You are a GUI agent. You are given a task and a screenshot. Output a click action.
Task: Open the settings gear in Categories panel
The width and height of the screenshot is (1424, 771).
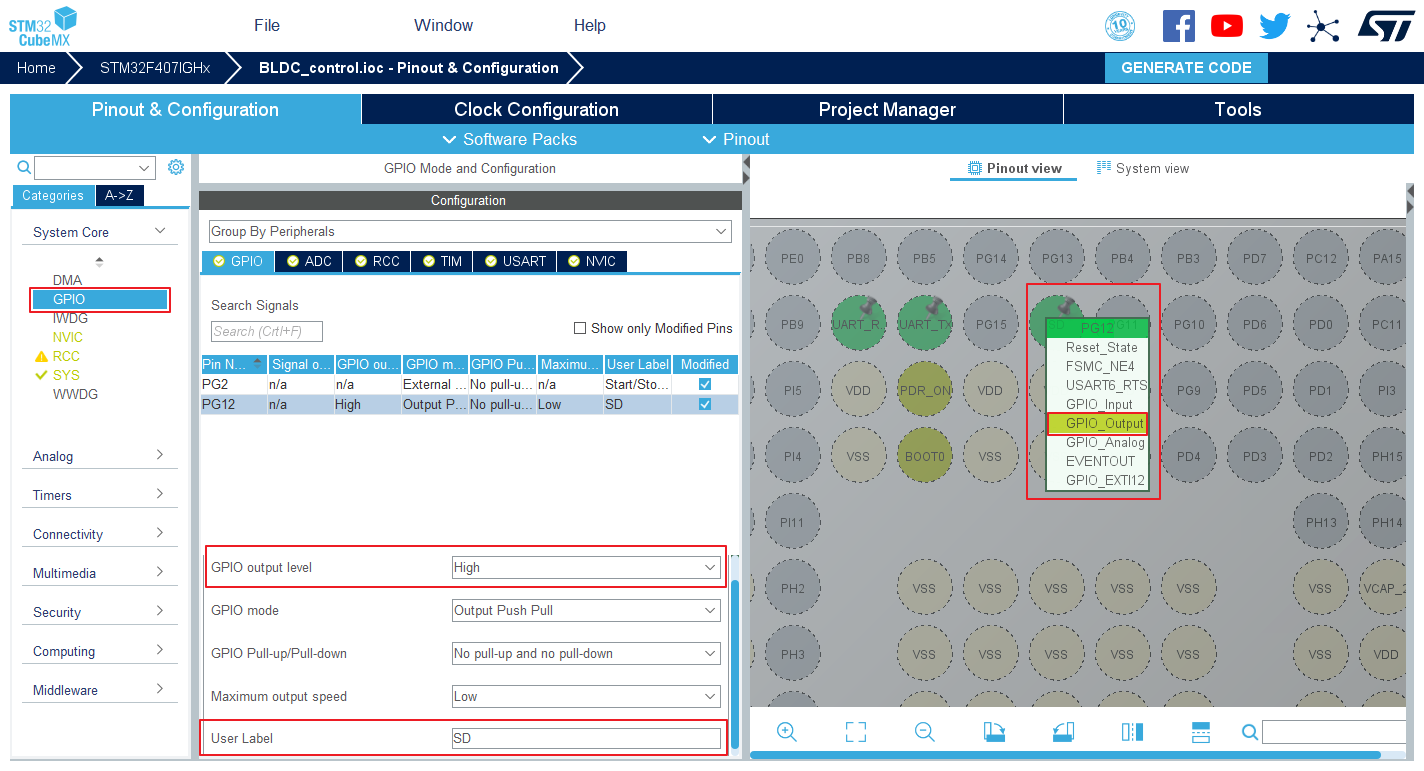176,167
